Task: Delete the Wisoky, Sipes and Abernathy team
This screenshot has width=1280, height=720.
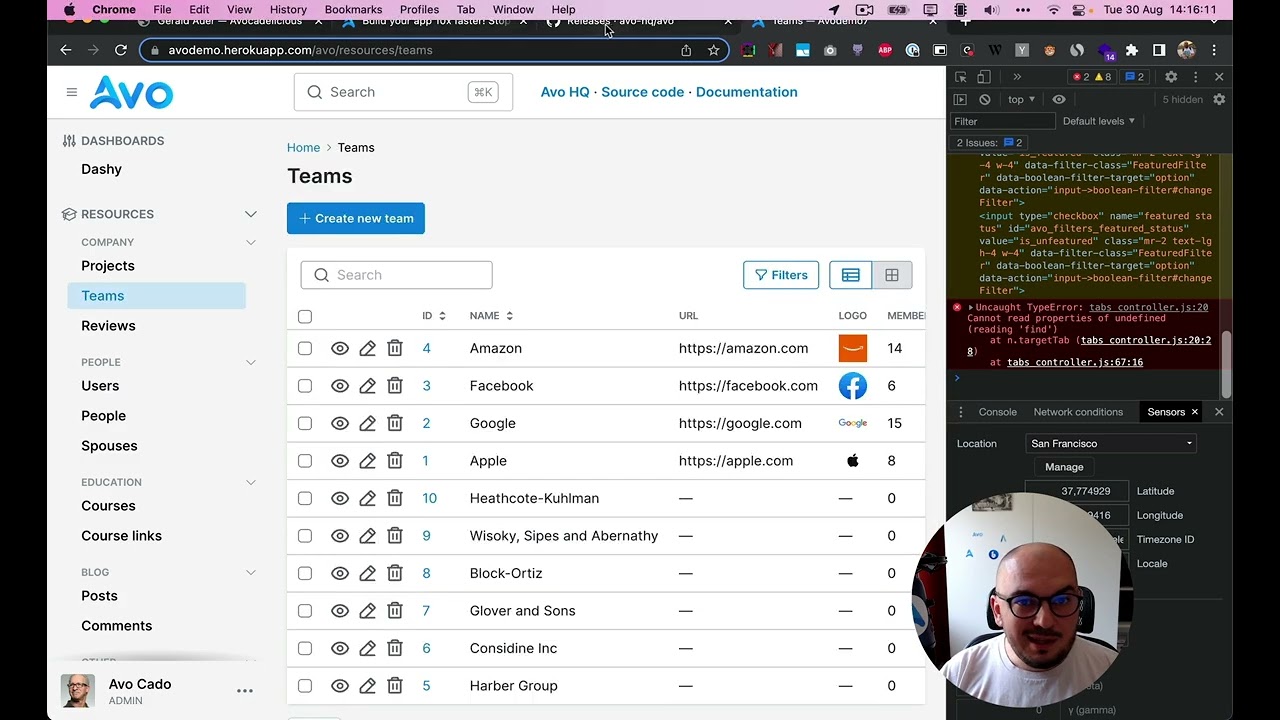Action: 395,536
